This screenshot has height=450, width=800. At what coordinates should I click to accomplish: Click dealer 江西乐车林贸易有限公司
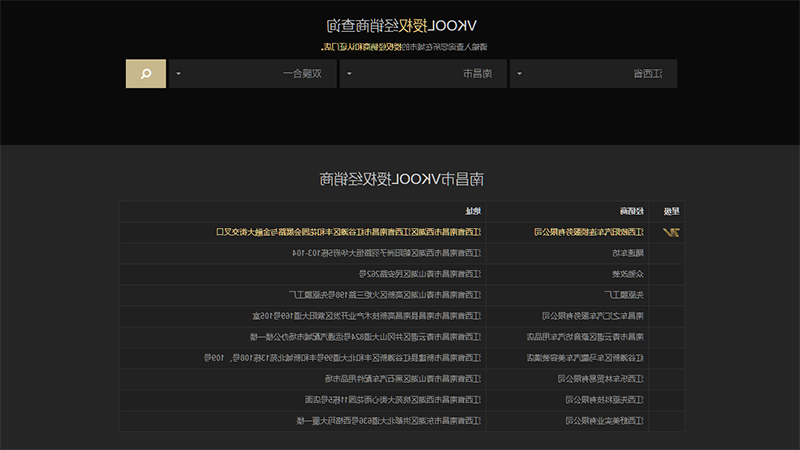pyautogui.click(x=601, y=379)
